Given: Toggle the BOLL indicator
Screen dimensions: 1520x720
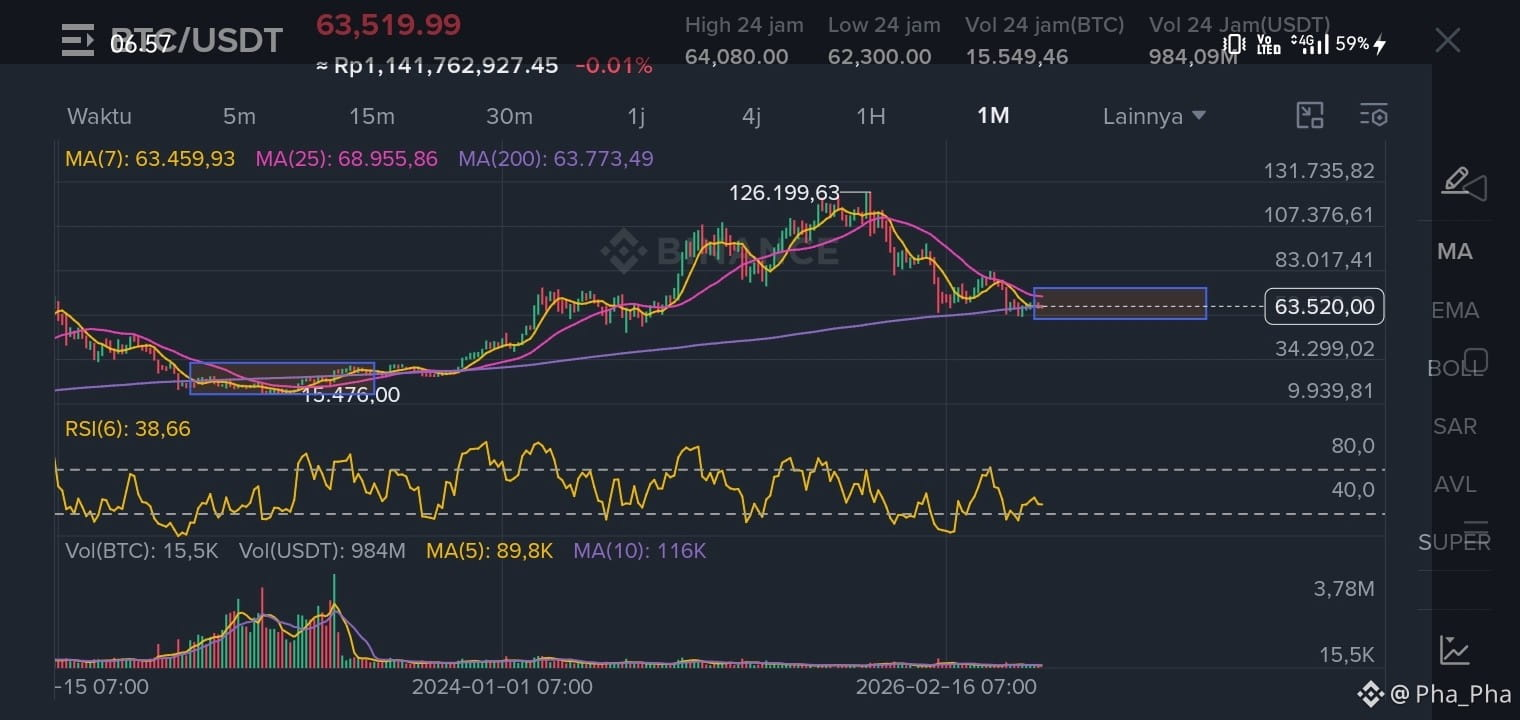Looking at the screenshot, I should coord(1455,369).
